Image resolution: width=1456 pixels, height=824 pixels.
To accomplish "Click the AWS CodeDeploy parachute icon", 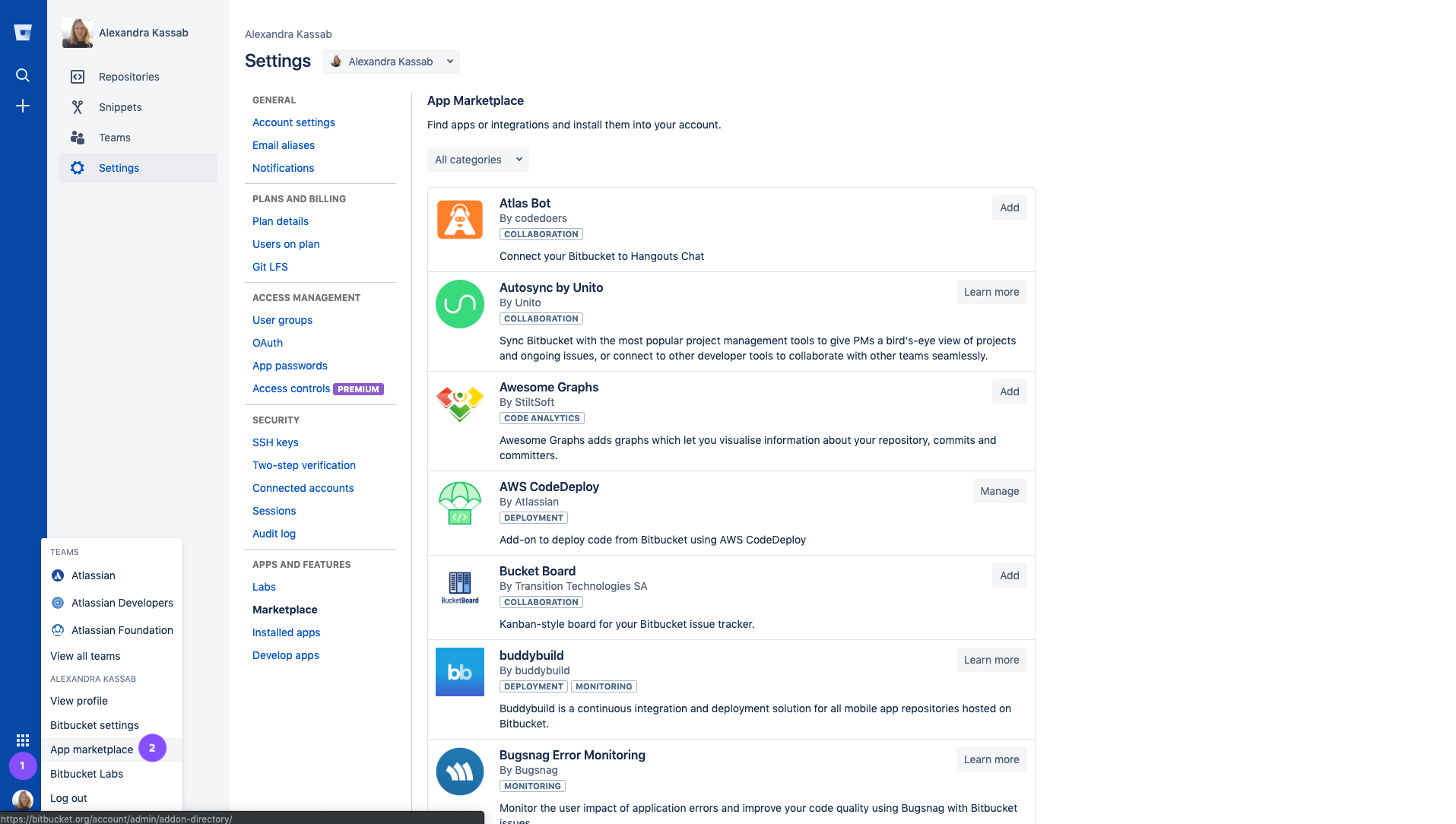I will (460, 503).
